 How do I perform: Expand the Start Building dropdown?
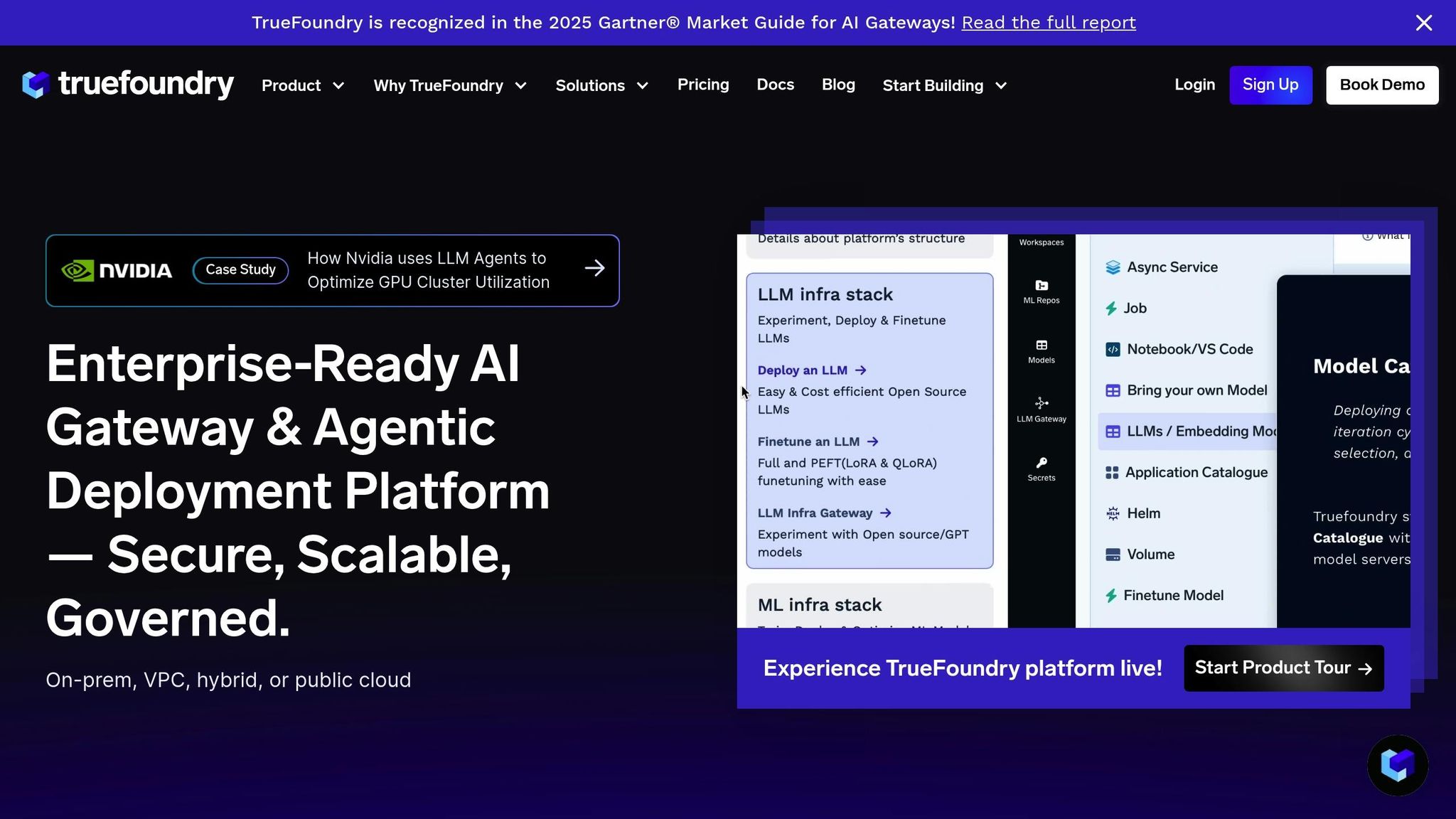[944, 85]
